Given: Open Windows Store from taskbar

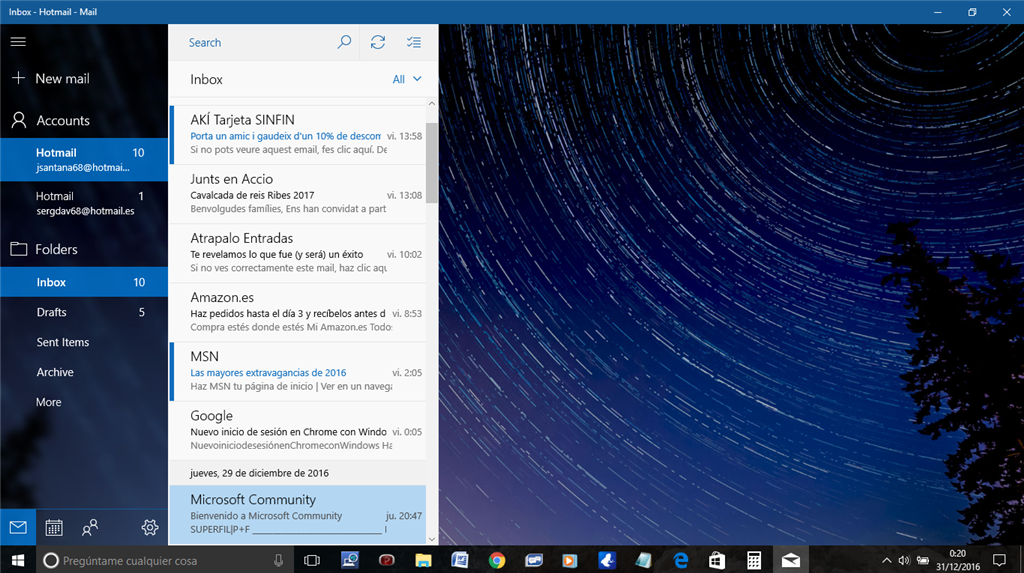Looking at the screenshot, I should point(717,560).
